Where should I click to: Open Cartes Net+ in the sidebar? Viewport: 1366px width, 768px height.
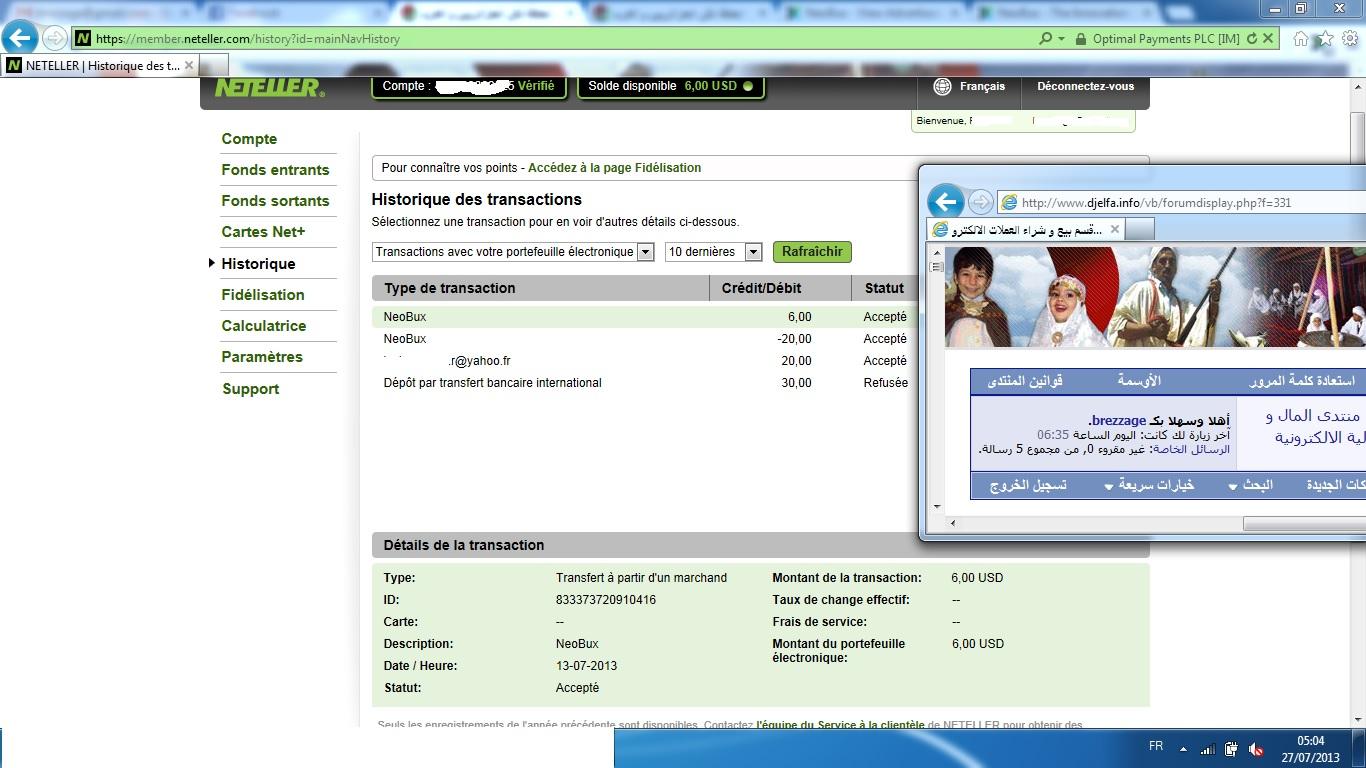(263, 232)
